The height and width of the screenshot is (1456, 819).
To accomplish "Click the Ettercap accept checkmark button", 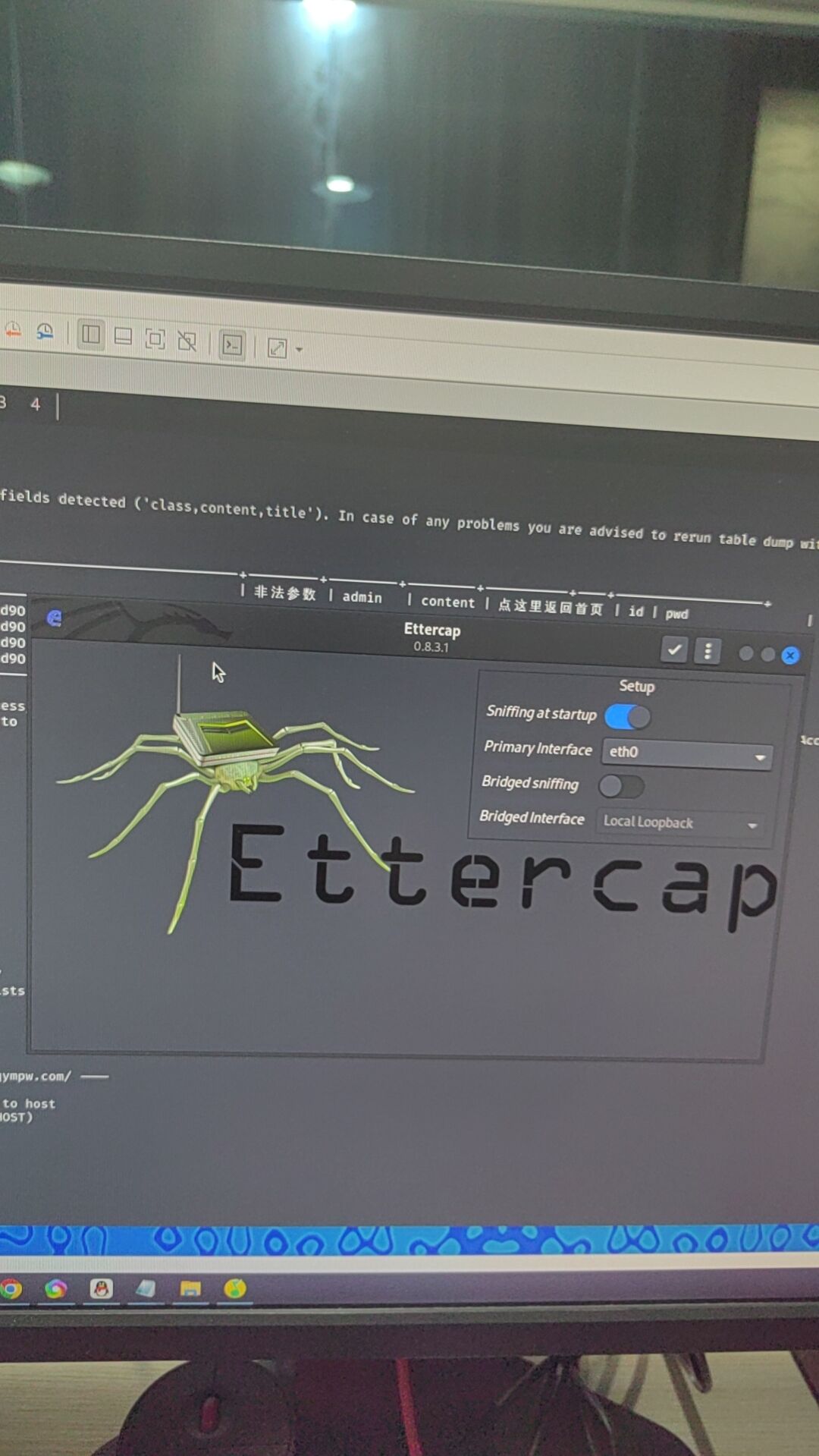I will (x=674, y=649).
